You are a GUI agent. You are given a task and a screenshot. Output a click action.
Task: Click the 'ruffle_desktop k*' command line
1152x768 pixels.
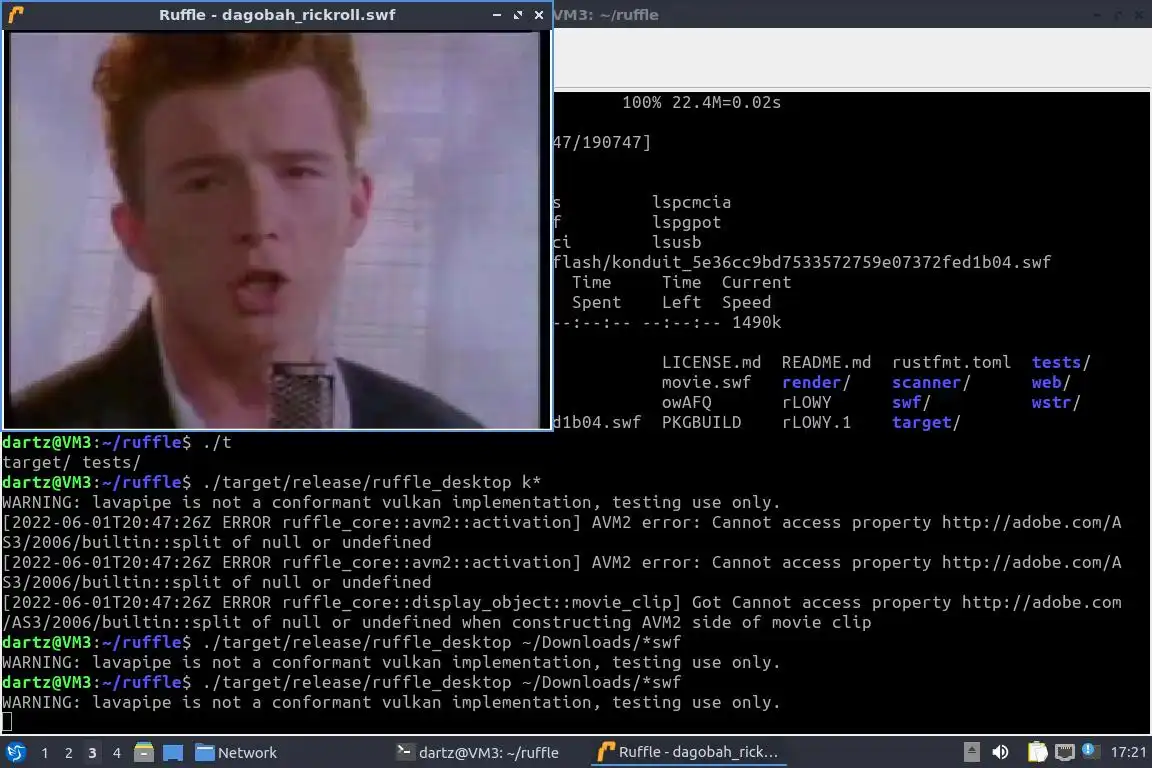pos(272,482)
